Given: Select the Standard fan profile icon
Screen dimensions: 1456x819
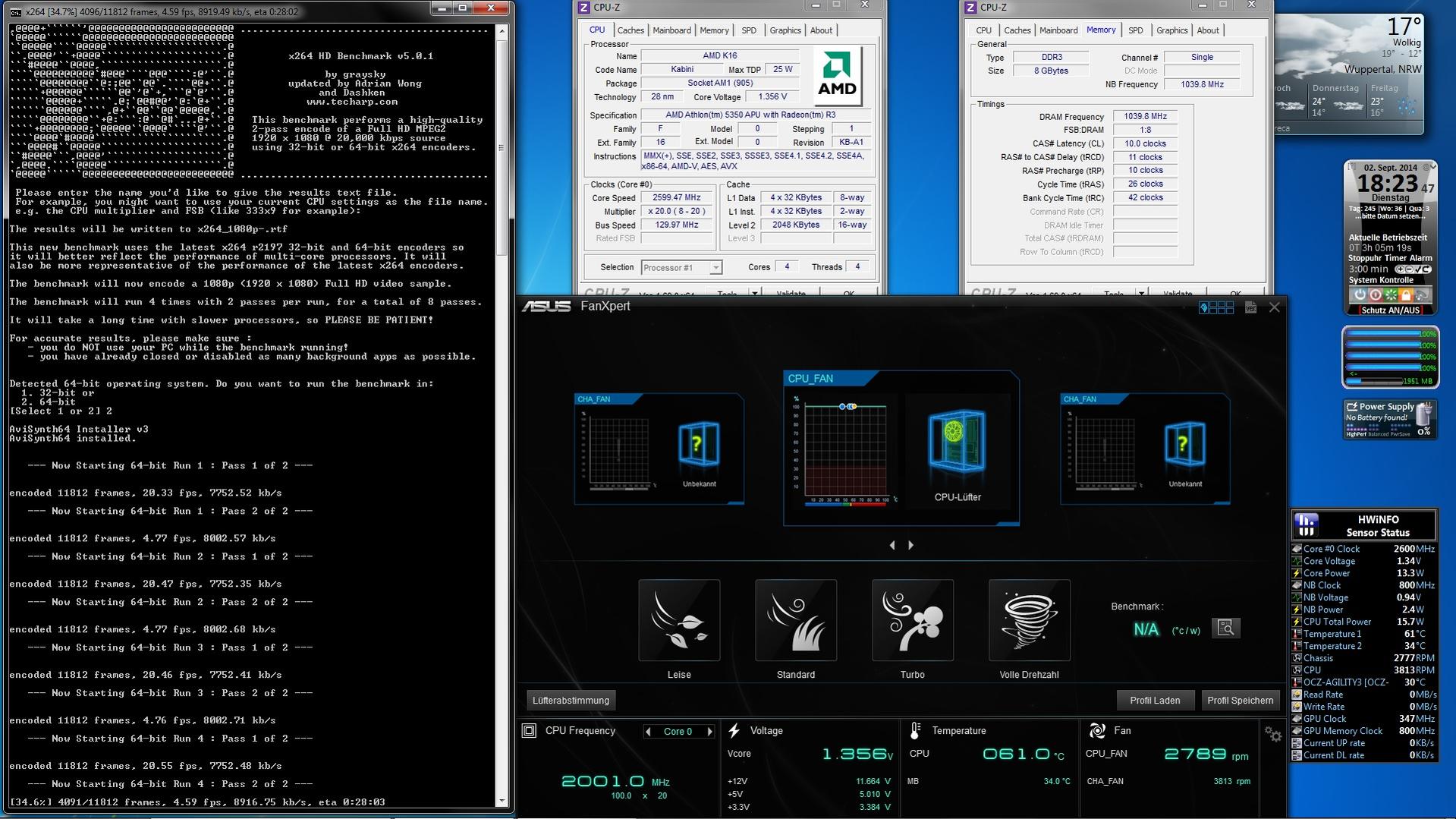Looking at the screenshot, I should pyautogui.click(x=796, y=620).
